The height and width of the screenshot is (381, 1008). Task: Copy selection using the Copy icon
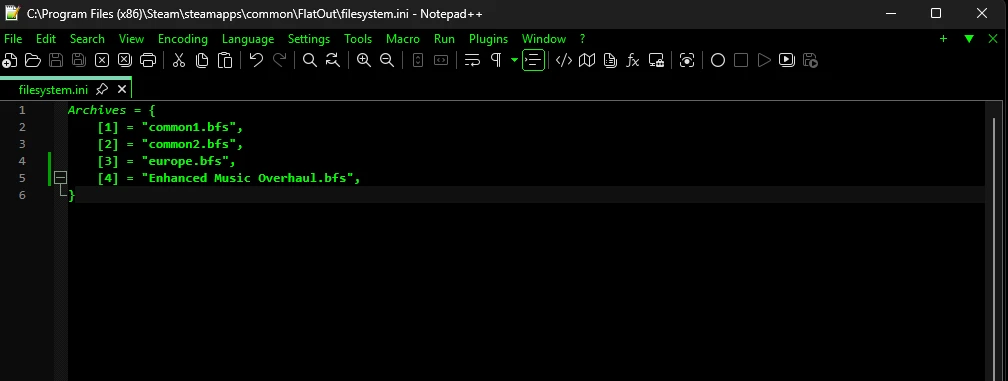pos(202,60)
